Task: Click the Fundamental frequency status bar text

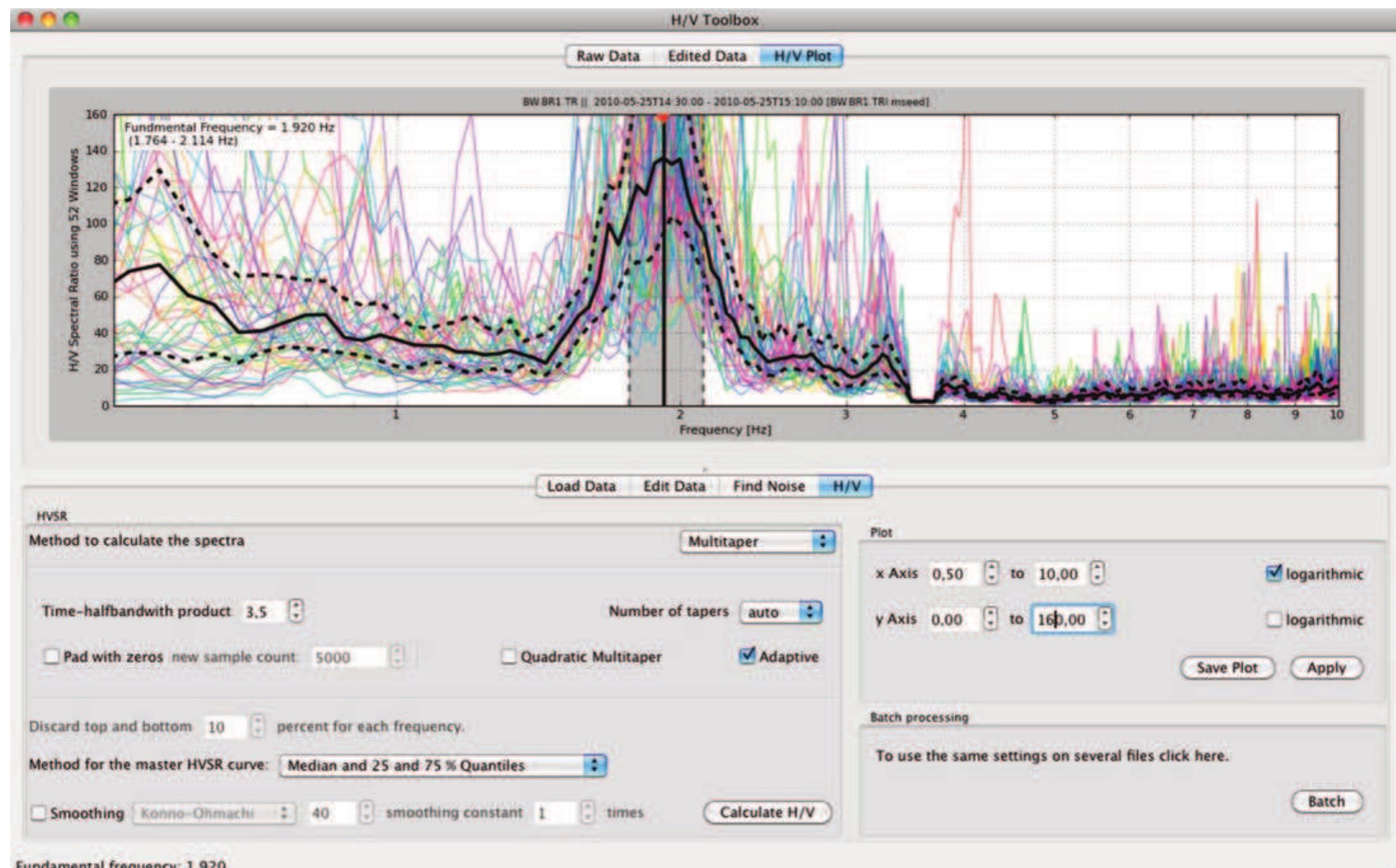Action: (x=120, y=864)
